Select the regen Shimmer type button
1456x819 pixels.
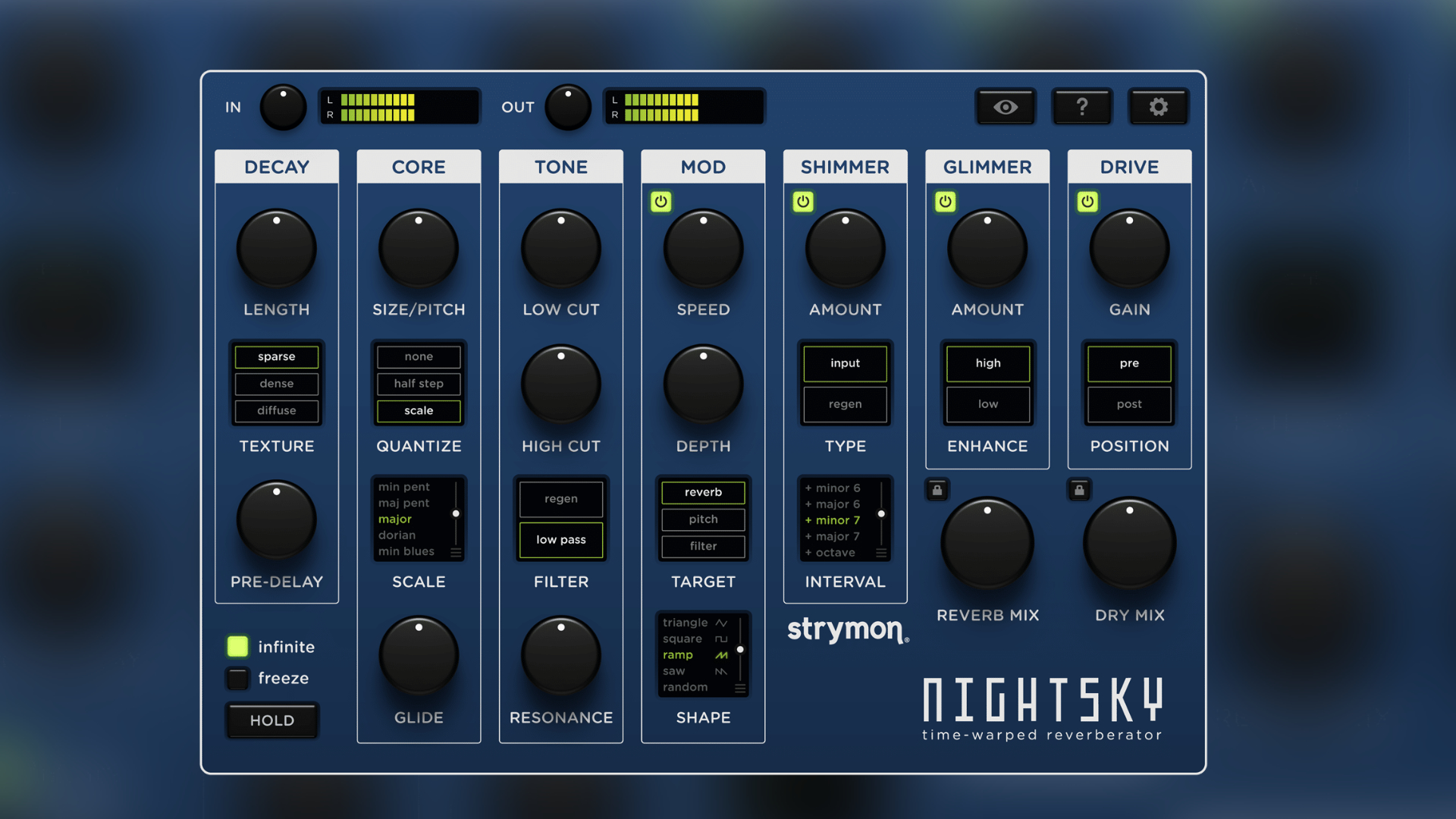point(845,404)
